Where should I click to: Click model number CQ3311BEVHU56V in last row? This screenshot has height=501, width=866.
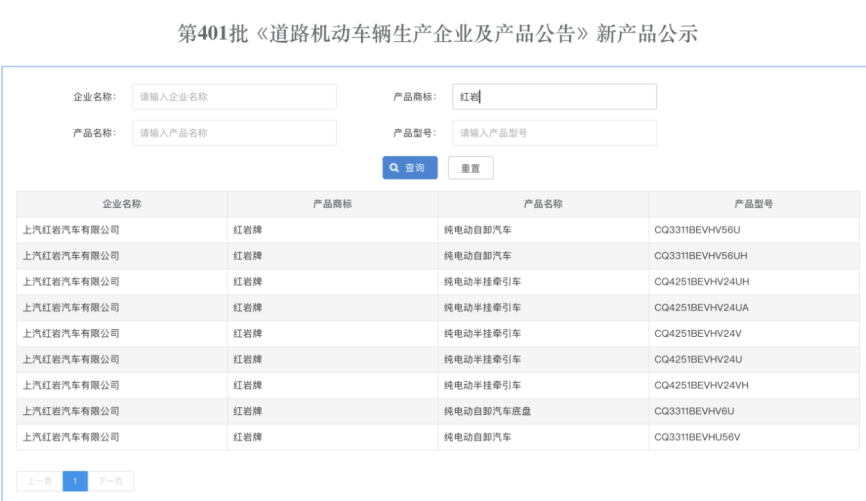pyautogui.click(x=697, y=437)
